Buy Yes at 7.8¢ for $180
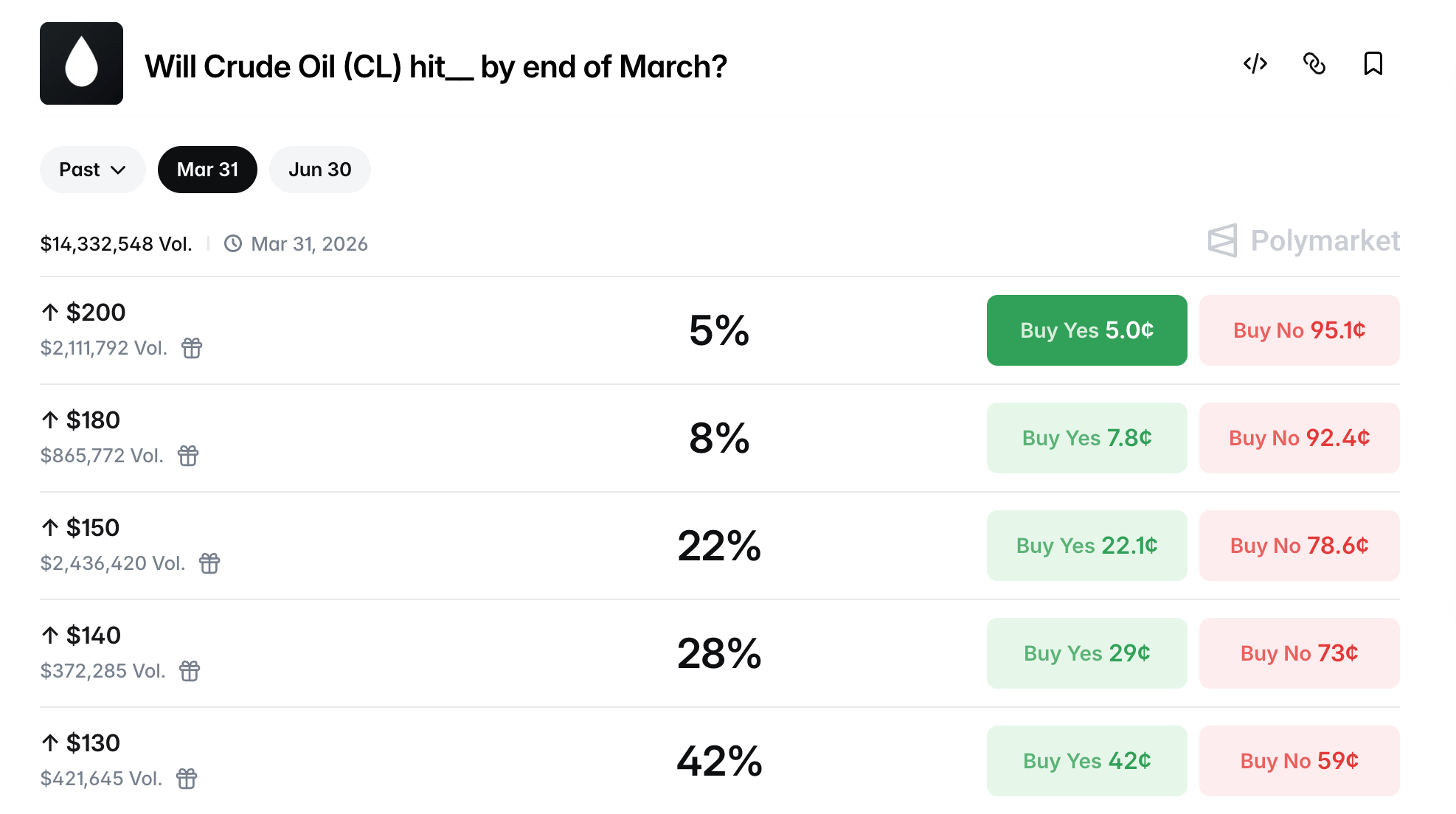The height and width of the screenshot is (814, 1456). (x=1086, y=438)
